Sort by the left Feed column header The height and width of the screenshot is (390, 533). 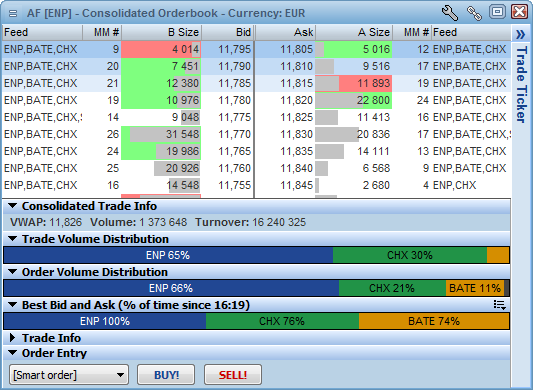click(x=42, y=32)
